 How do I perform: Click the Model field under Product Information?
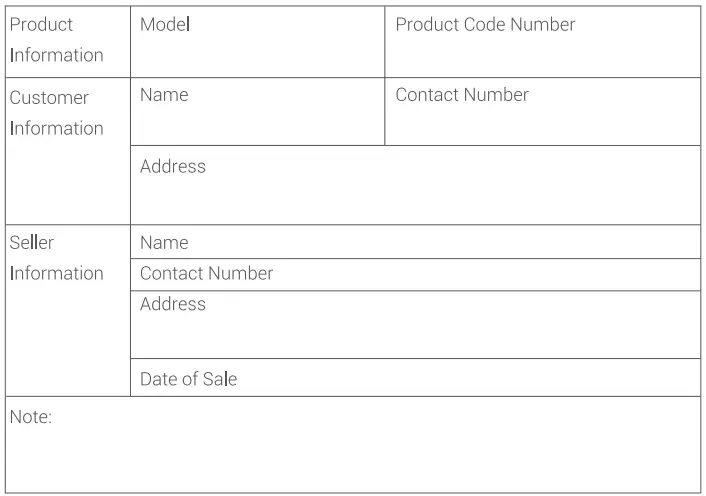(x=257, y=52)
